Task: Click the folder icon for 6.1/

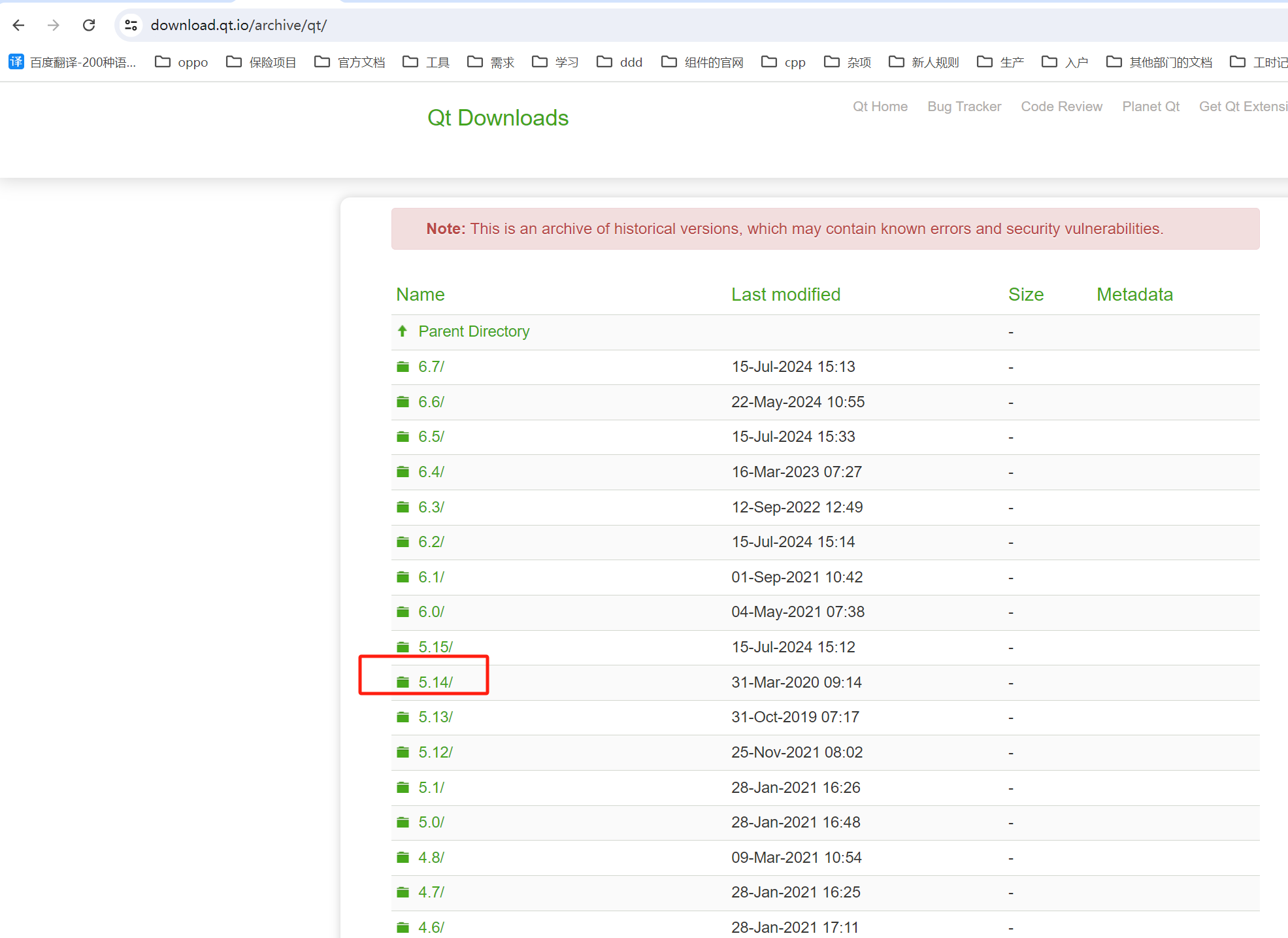Action: pyautogui.click(x=403, y=577)
